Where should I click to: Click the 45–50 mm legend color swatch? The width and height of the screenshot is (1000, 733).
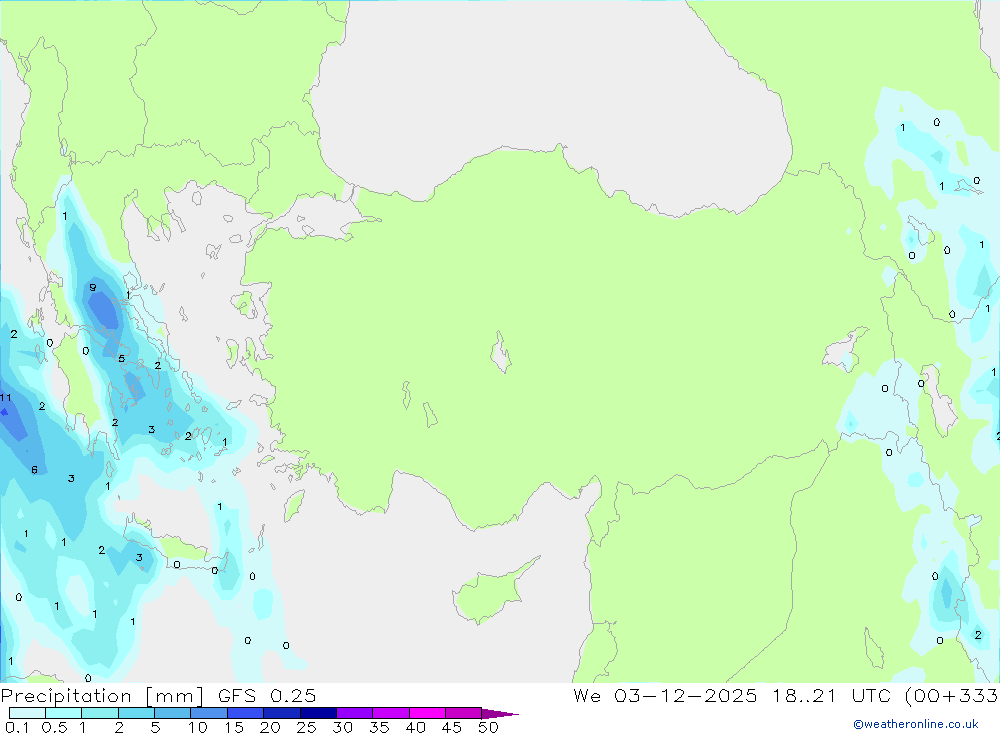(x=464, y=713)
